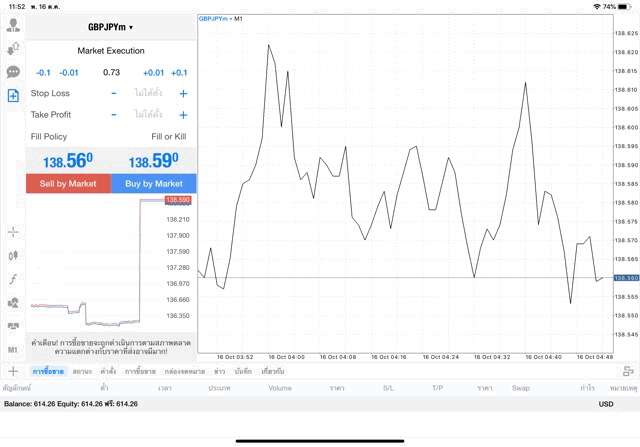Increase Stop Loss with plus button
This screenshot has width=640, height=447.
(183, 93)
